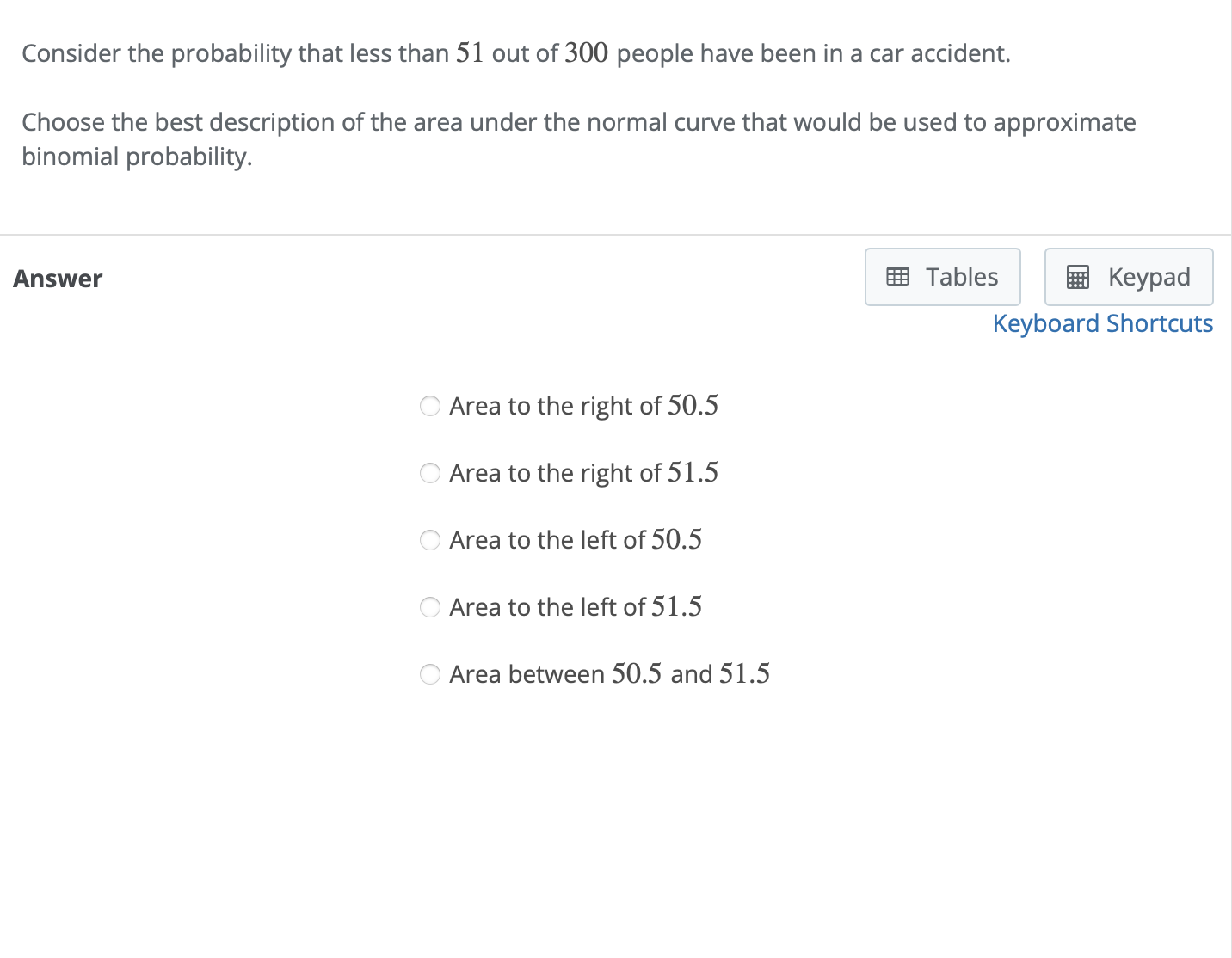This screenshot has height=958, width=1232.
Task: Click the label "Area between 50.5 and 51.5"
Action: point(610,674)
